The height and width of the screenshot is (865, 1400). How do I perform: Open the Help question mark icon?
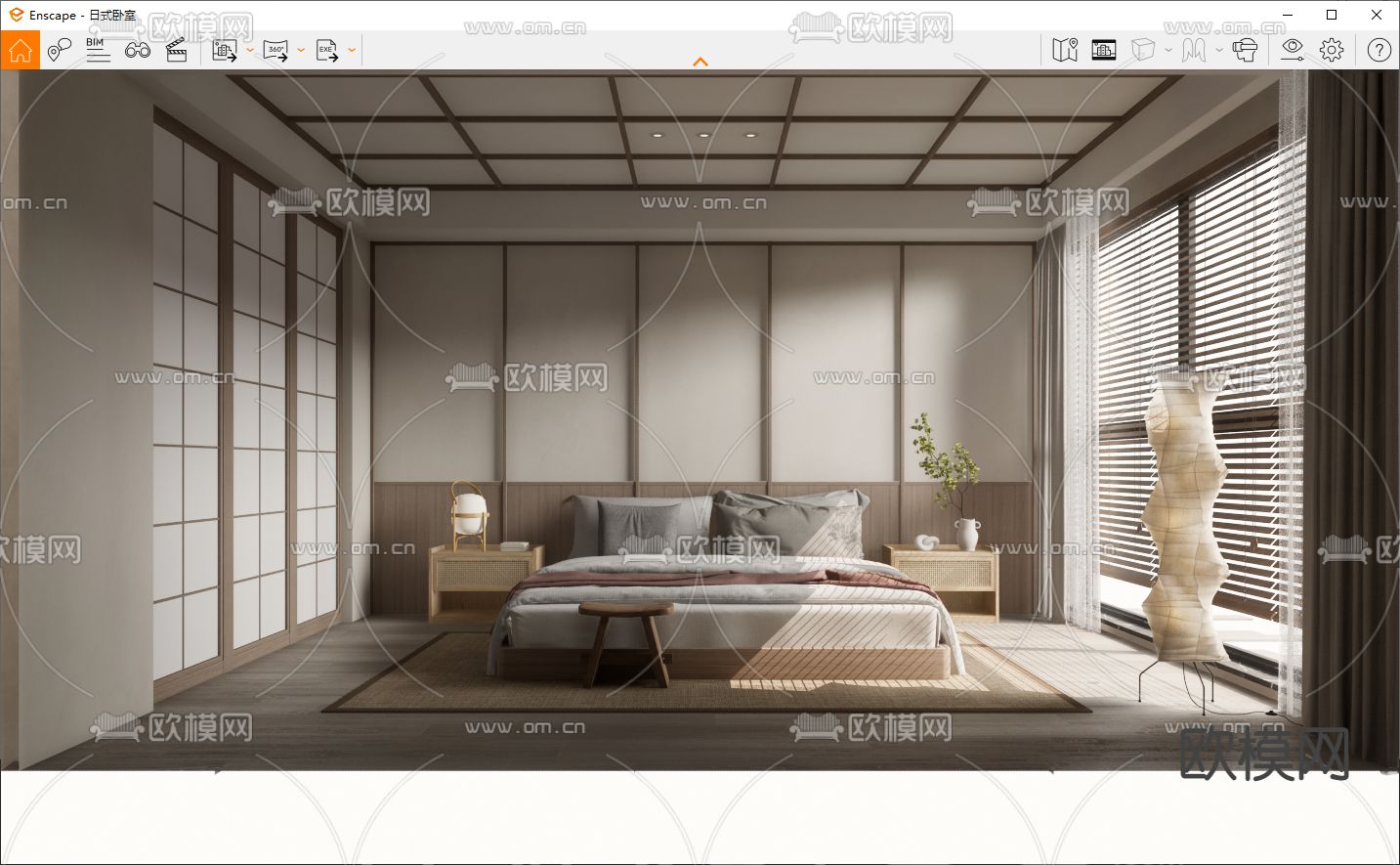1379,50
